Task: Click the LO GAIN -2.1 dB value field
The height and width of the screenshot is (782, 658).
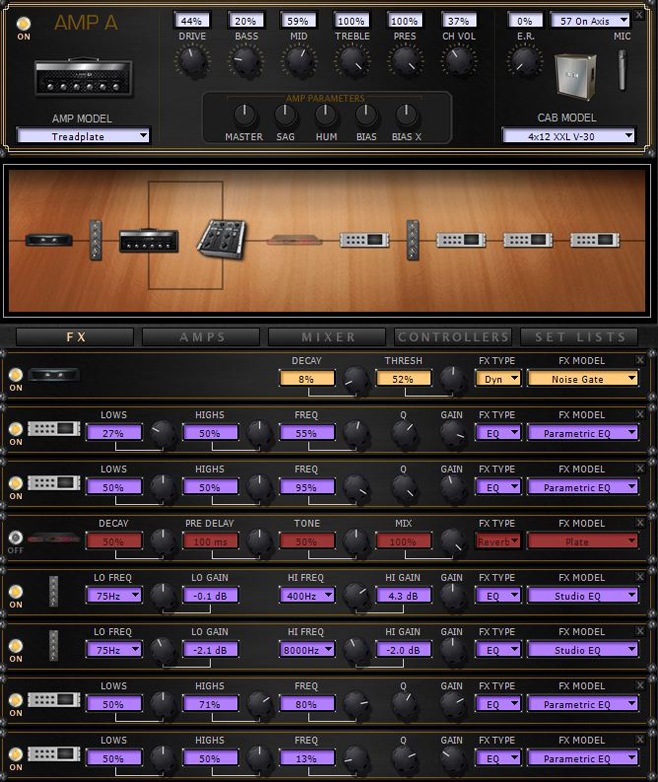Action: tap(210, 650)
